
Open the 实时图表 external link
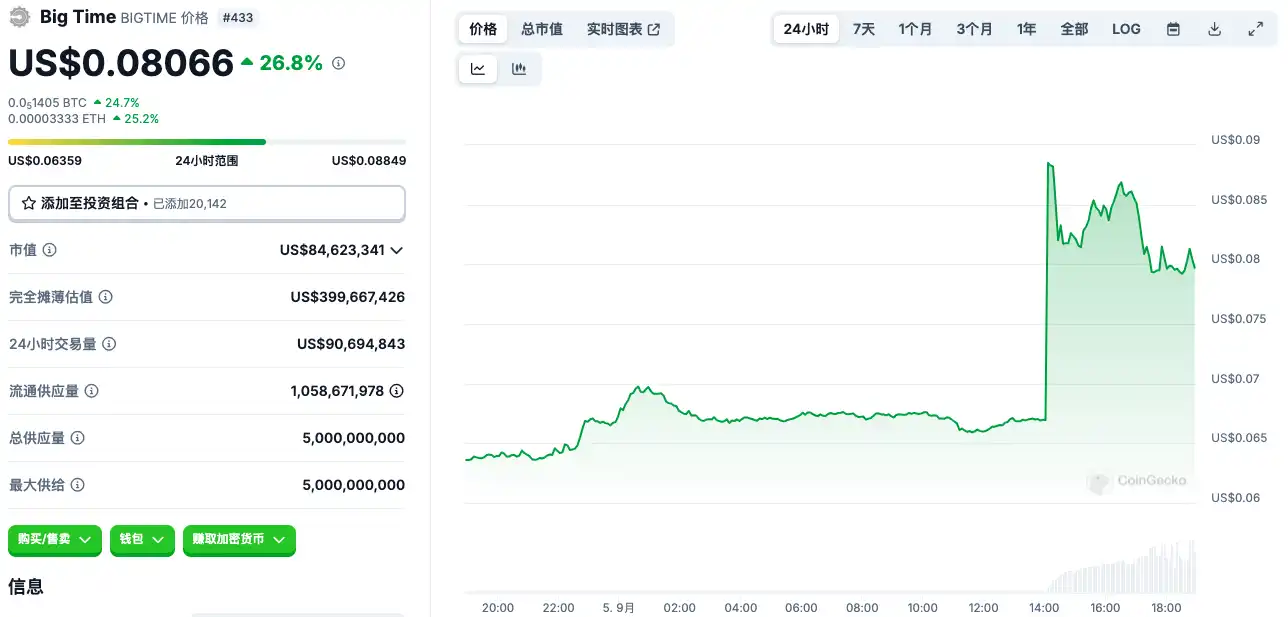click(x=623, y=29)
